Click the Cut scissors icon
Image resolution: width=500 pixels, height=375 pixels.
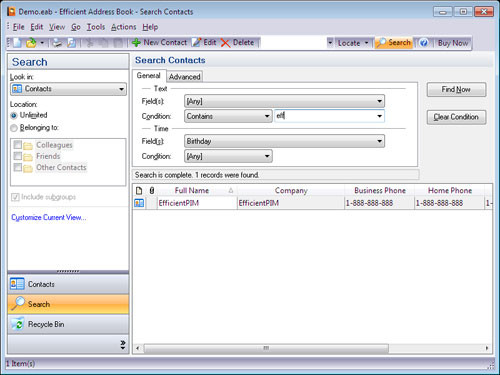[x=89, y=43]
